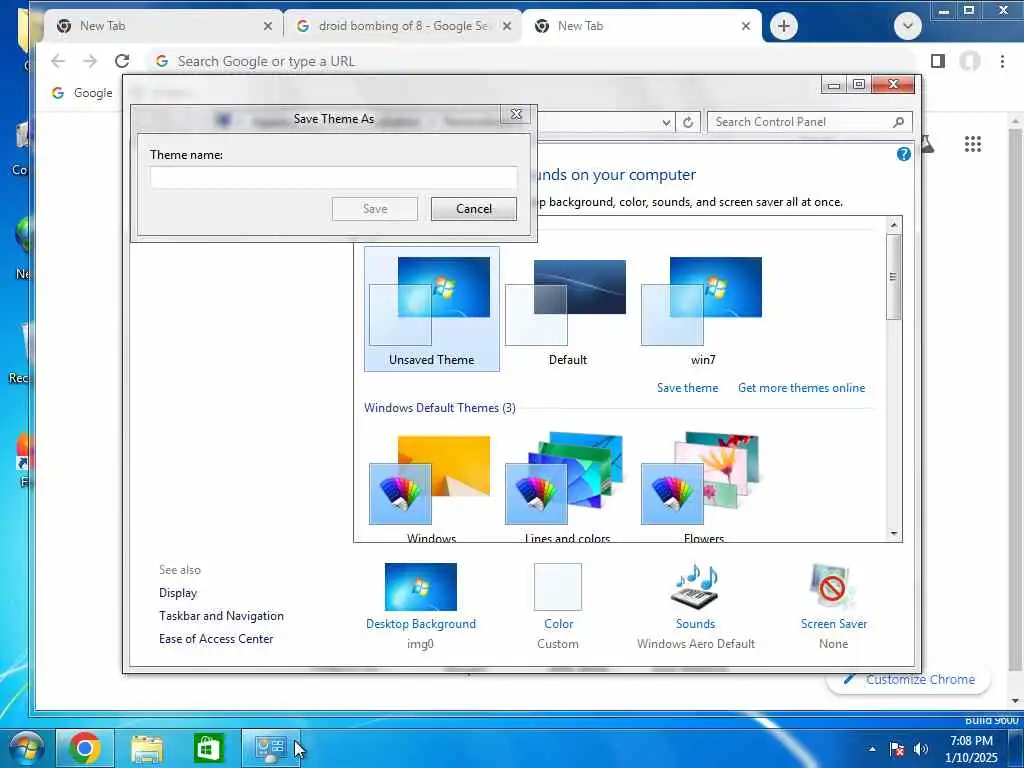Image resolution: width=1024 pixels, height=768 pixels.
Task: Open Chrome from the taskbar
Action: point(85,748)
